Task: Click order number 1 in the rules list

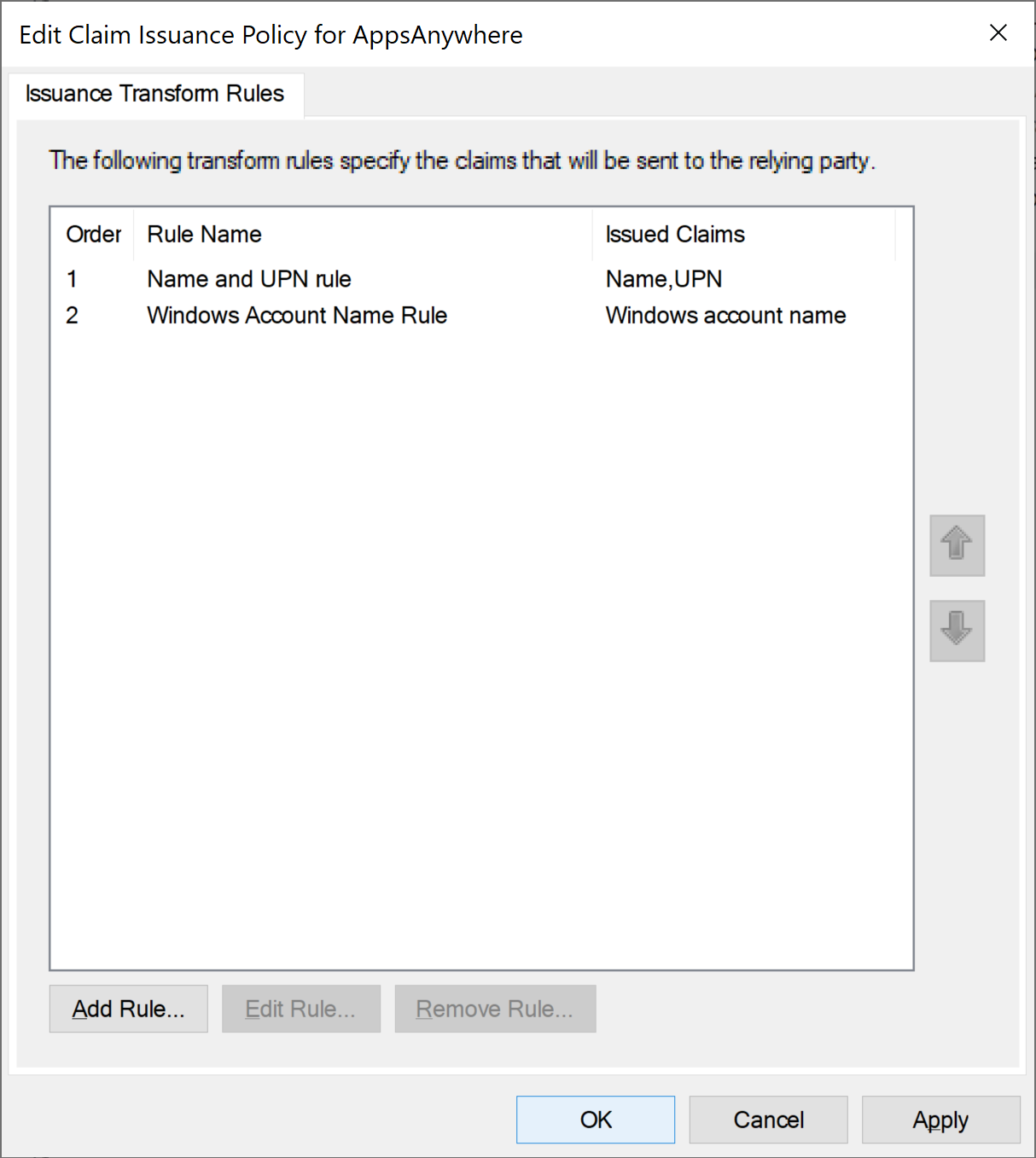Action: 73,279
